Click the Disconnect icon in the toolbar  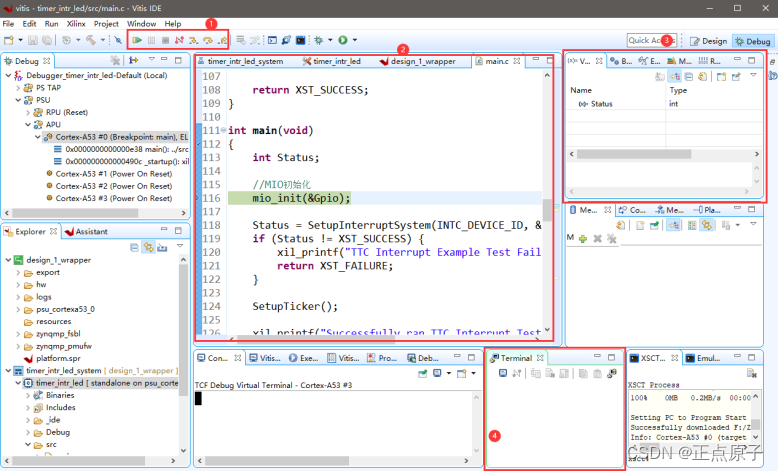click(179, 41)
